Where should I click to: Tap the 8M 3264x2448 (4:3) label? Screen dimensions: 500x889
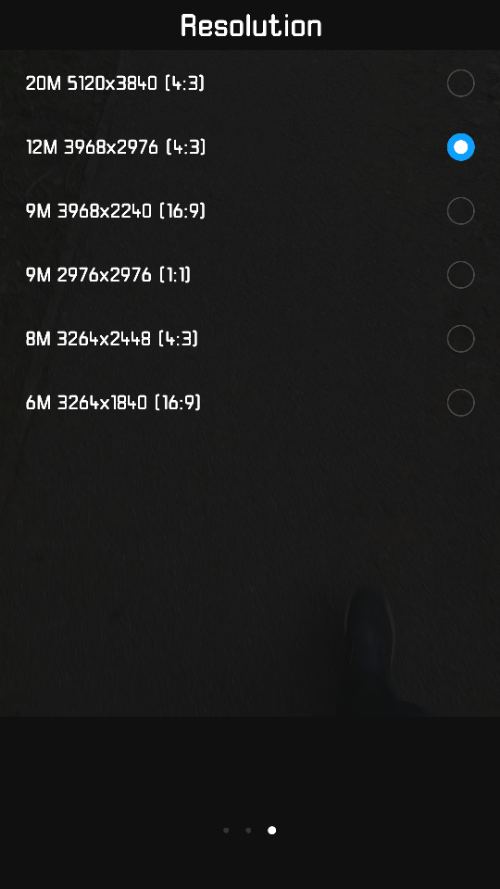[x=112, y=339]
